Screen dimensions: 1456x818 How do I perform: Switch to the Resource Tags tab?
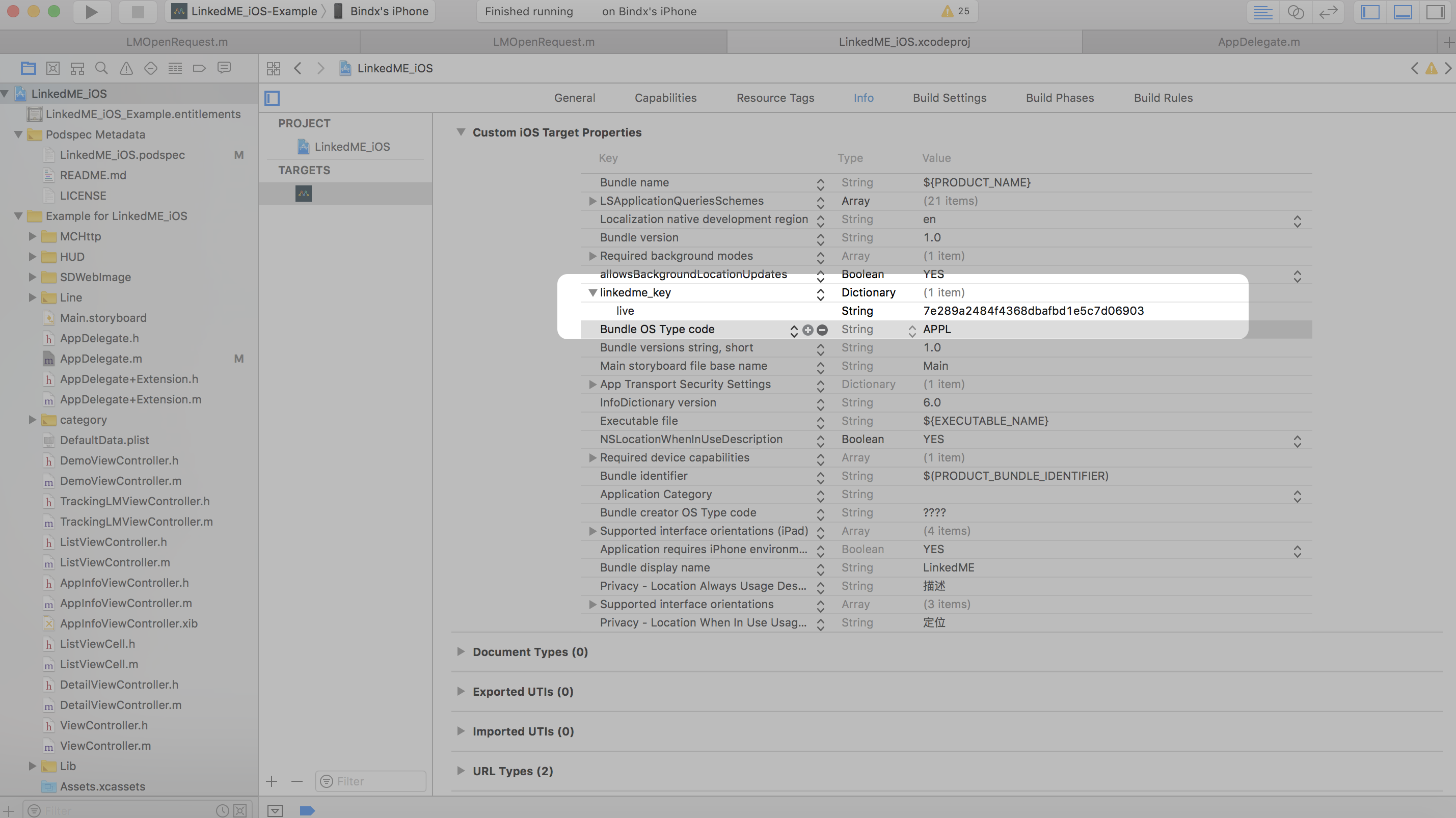(775, 98)
